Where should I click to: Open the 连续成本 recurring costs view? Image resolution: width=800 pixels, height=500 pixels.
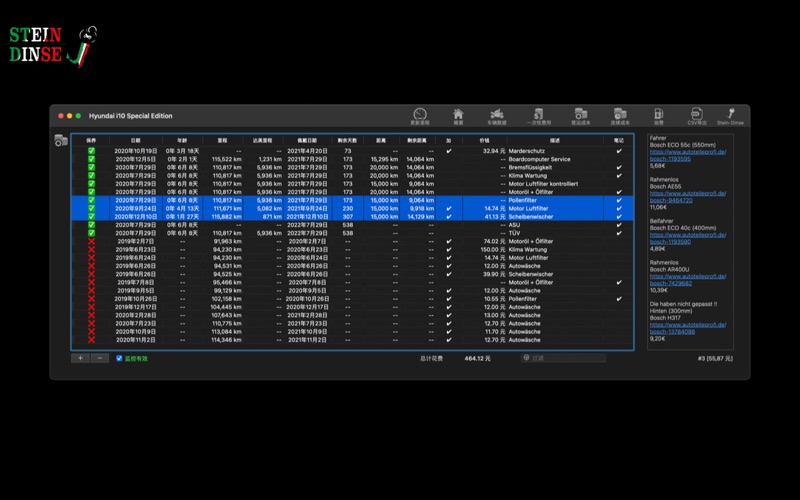click(x=620, y=116)
